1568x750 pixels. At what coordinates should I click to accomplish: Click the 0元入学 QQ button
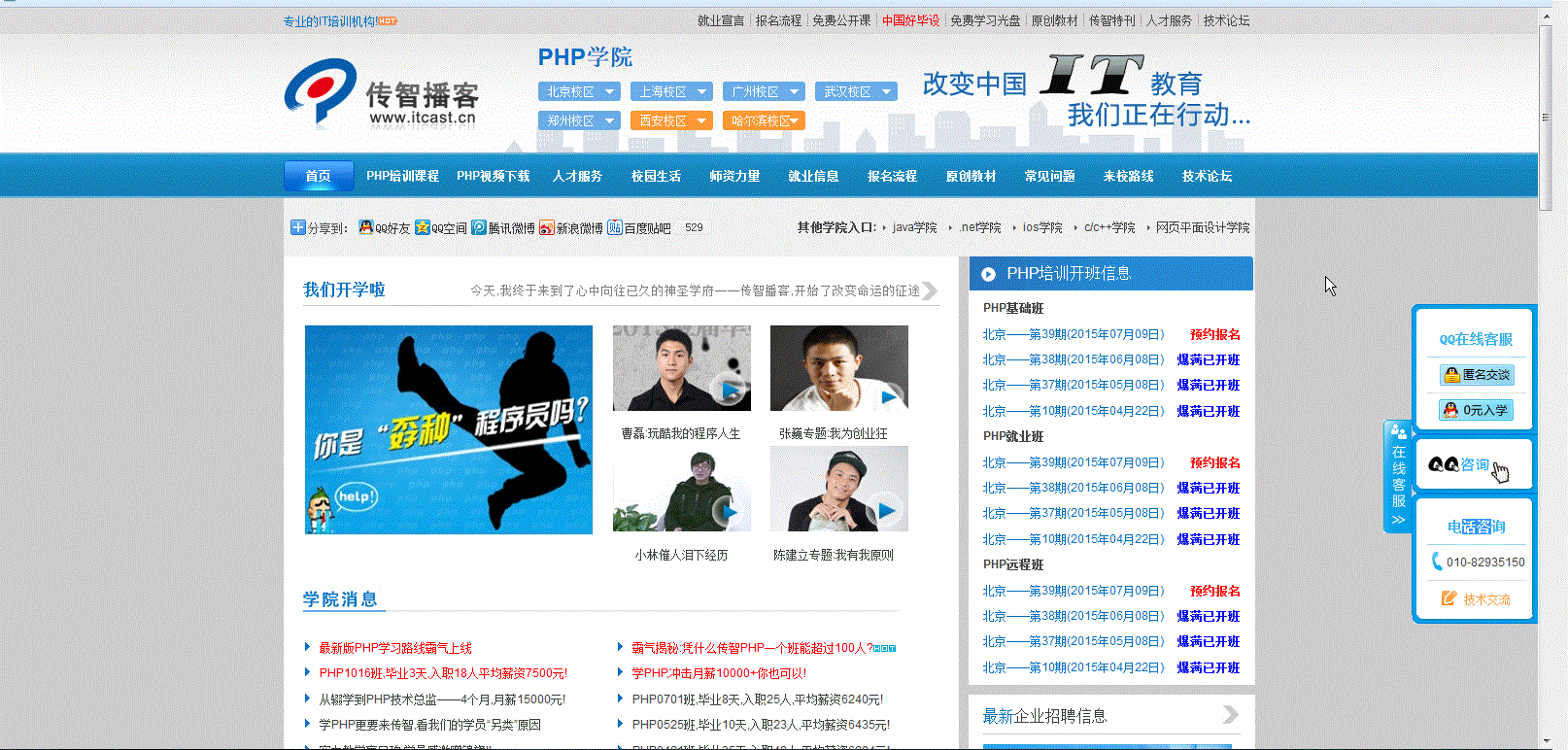[x=1477, y=410]
